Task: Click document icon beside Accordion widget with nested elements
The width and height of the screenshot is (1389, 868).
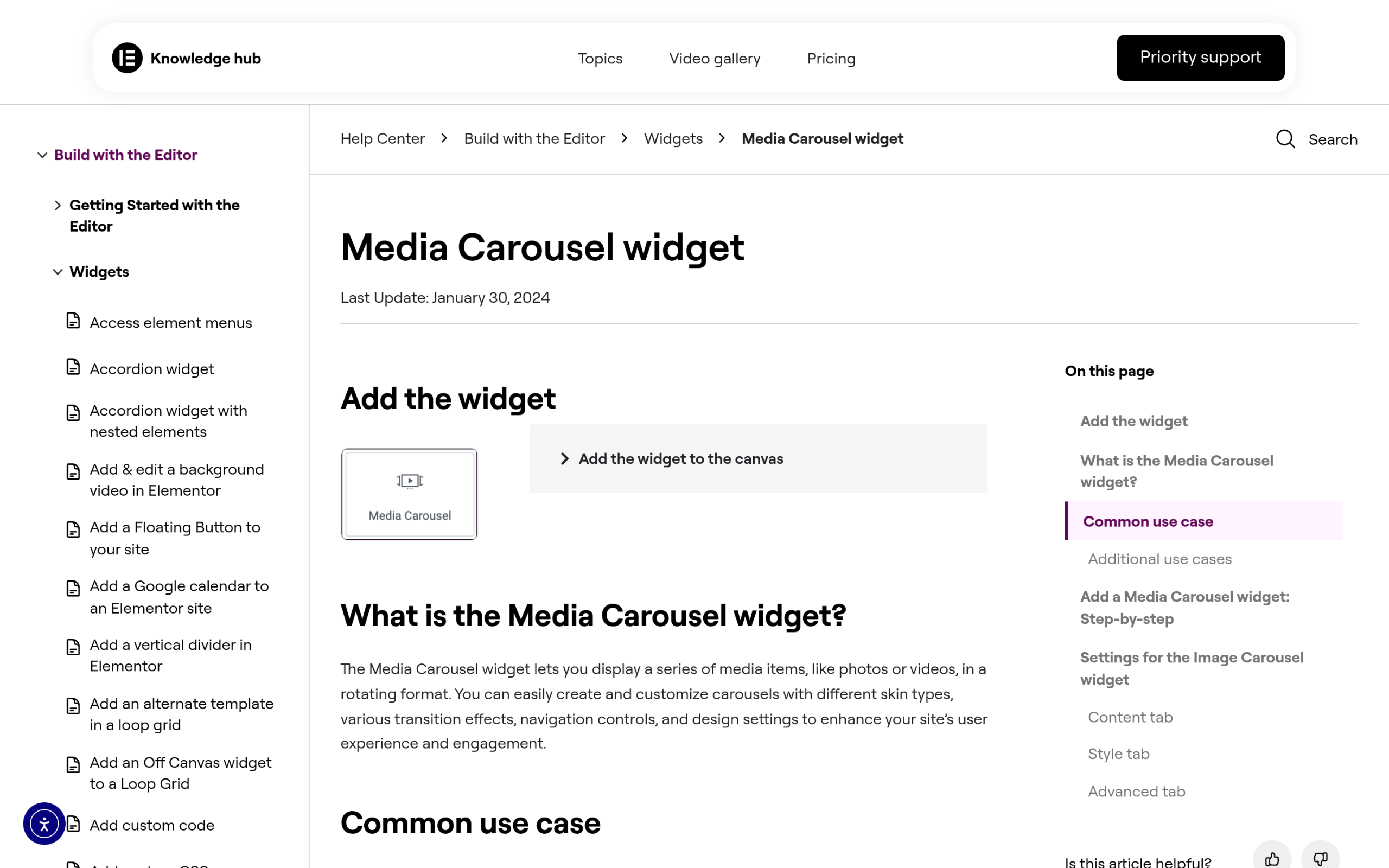Action: point(73,413)
